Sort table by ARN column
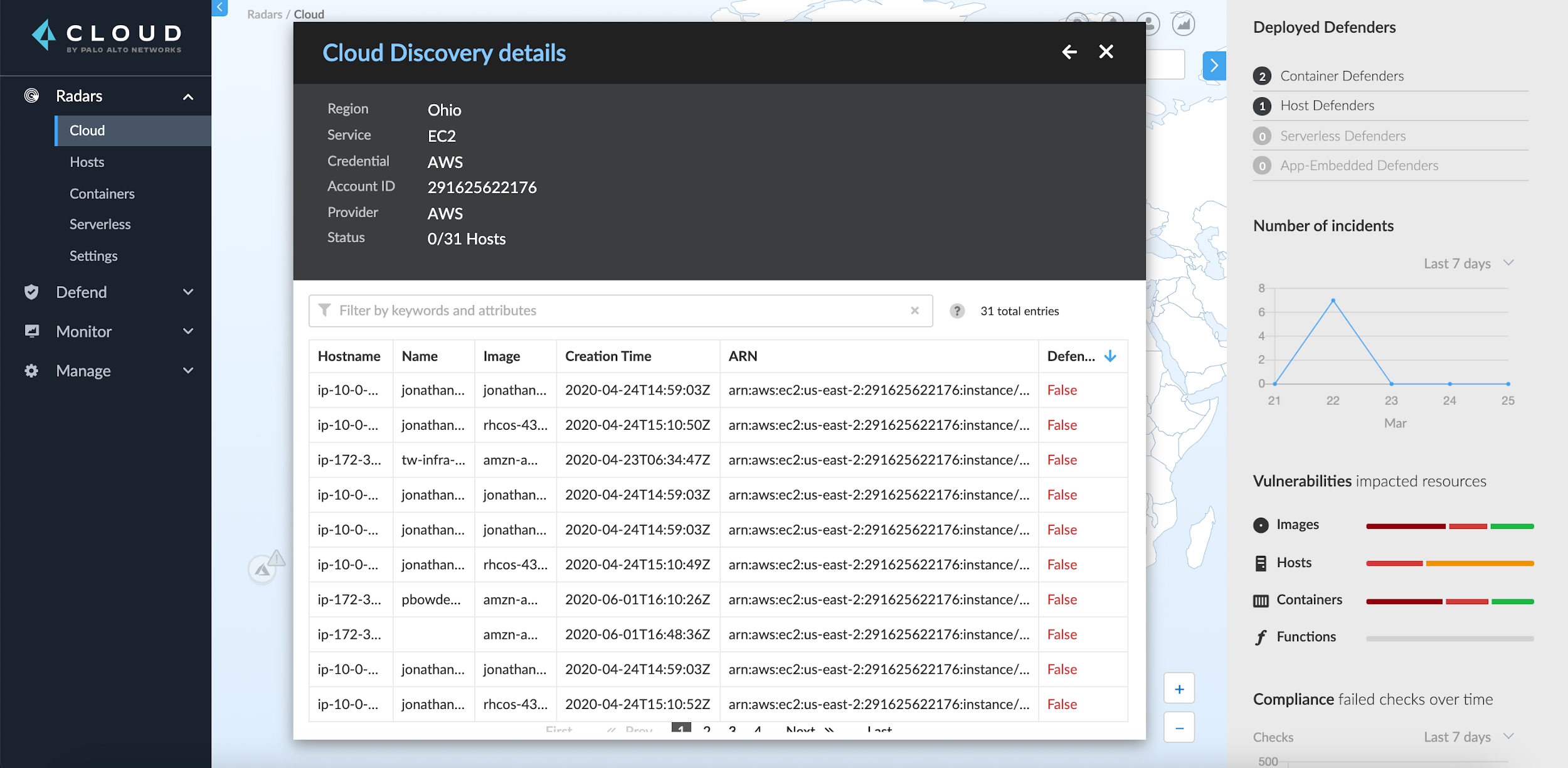Screen dimensions: 1568x768 [x=743, y=356]
